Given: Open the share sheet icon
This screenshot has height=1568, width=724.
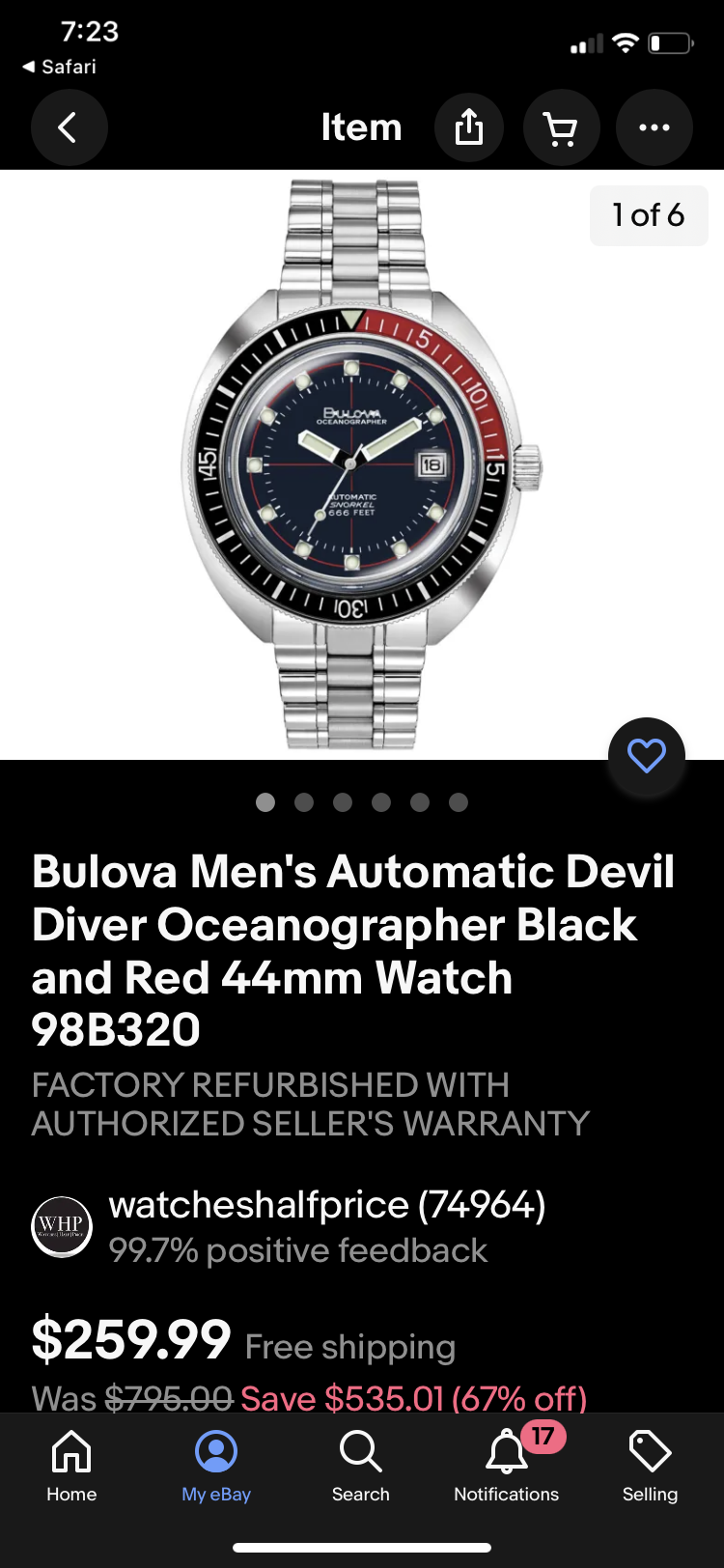Looking at the screenshot, I should coord(468,127).
